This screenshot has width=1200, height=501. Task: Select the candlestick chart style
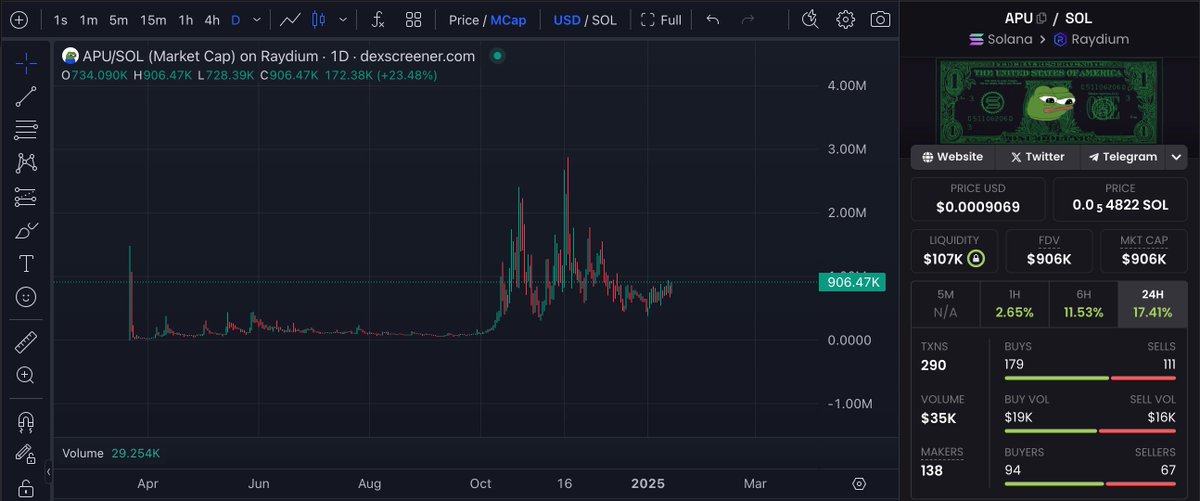[320, 19]
